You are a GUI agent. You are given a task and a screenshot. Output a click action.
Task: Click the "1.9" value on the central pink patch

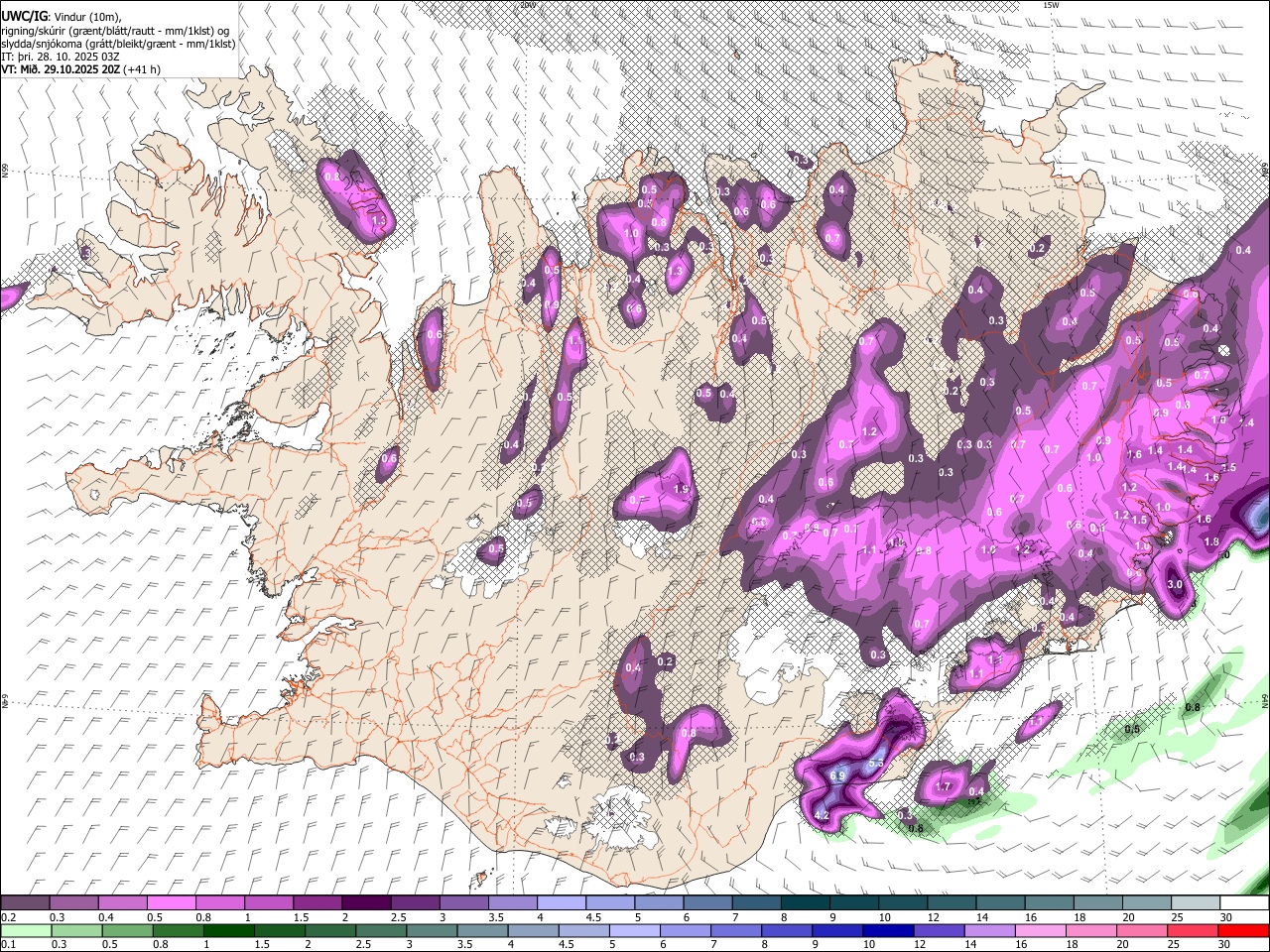coord(681,489)
